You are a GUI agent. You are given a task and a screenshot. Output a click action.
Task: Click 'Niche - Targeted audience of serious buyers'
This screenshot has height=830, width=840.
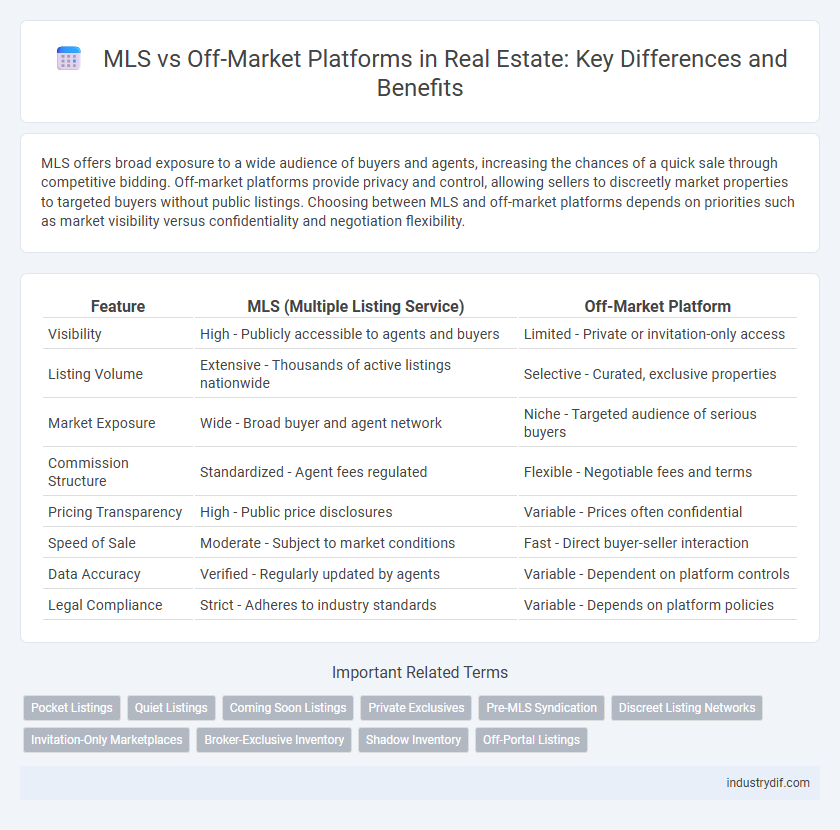point(640,423)
